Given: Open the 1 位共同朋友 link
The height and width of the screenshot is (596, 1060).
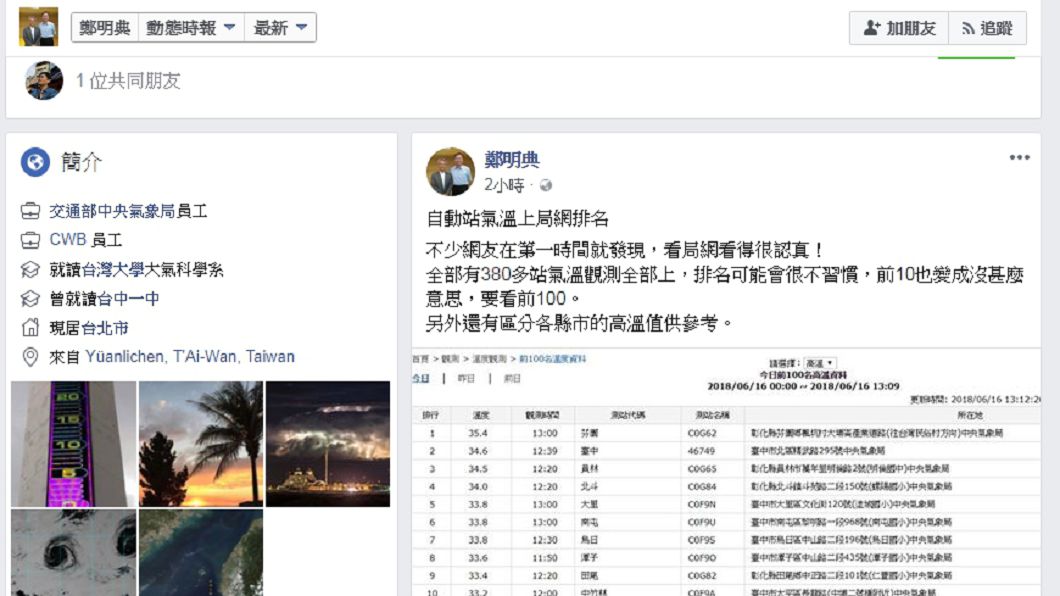Looking at the screenshot, I should (x=128, y=81).
